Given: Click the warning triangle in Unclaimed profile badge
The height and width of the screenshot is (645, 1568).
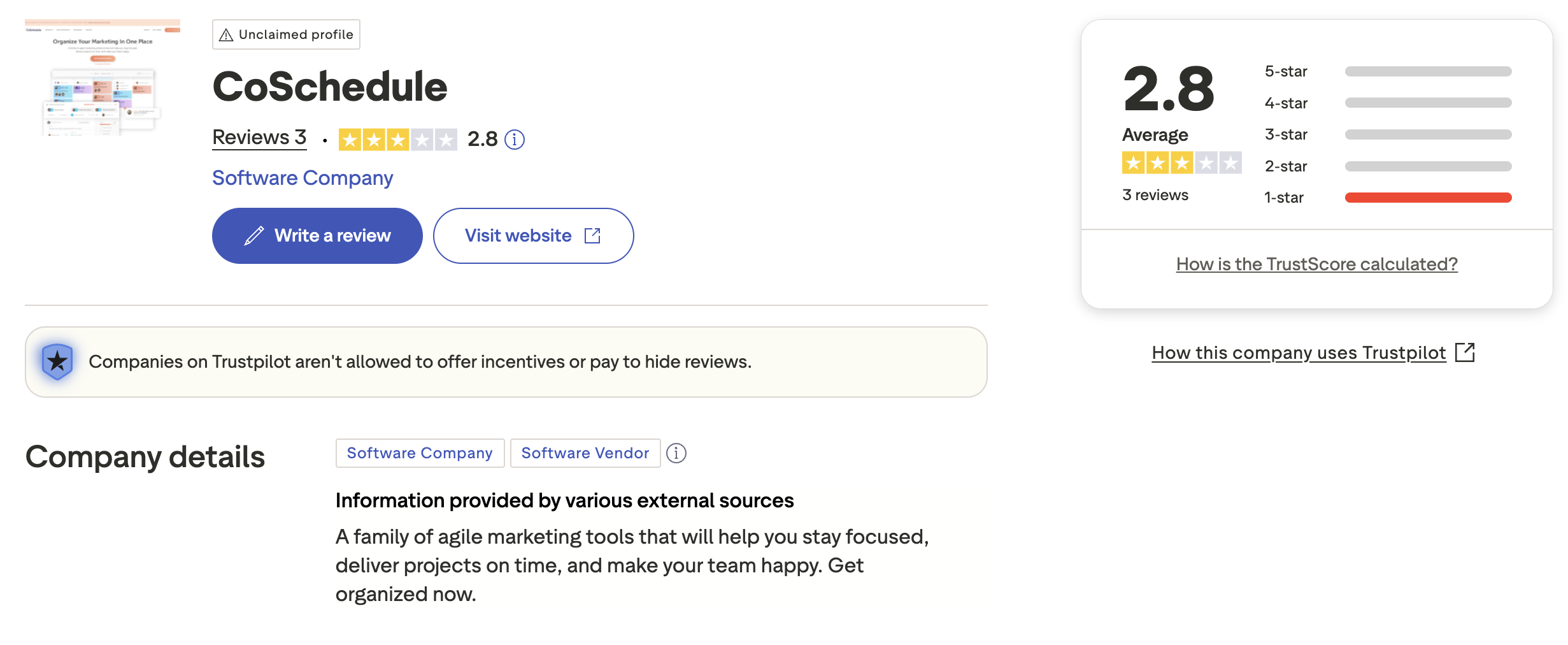Looking at the screenshot, I should point(225,34).
